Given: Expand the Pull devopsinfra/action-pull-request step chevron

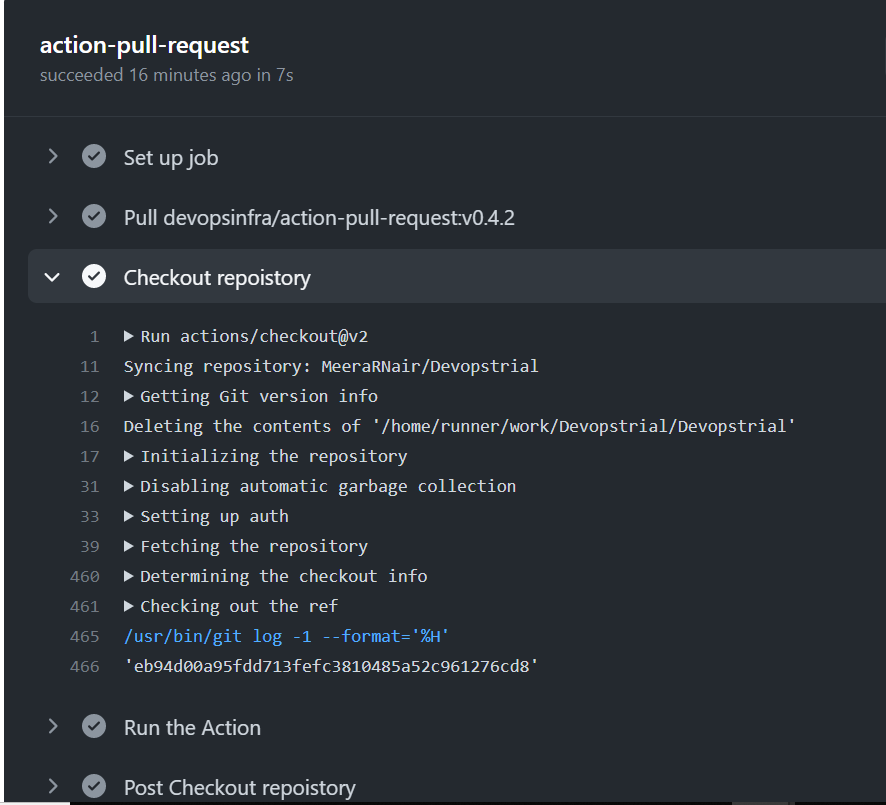Looking at the screenshot, I should (x=53, y=217).
